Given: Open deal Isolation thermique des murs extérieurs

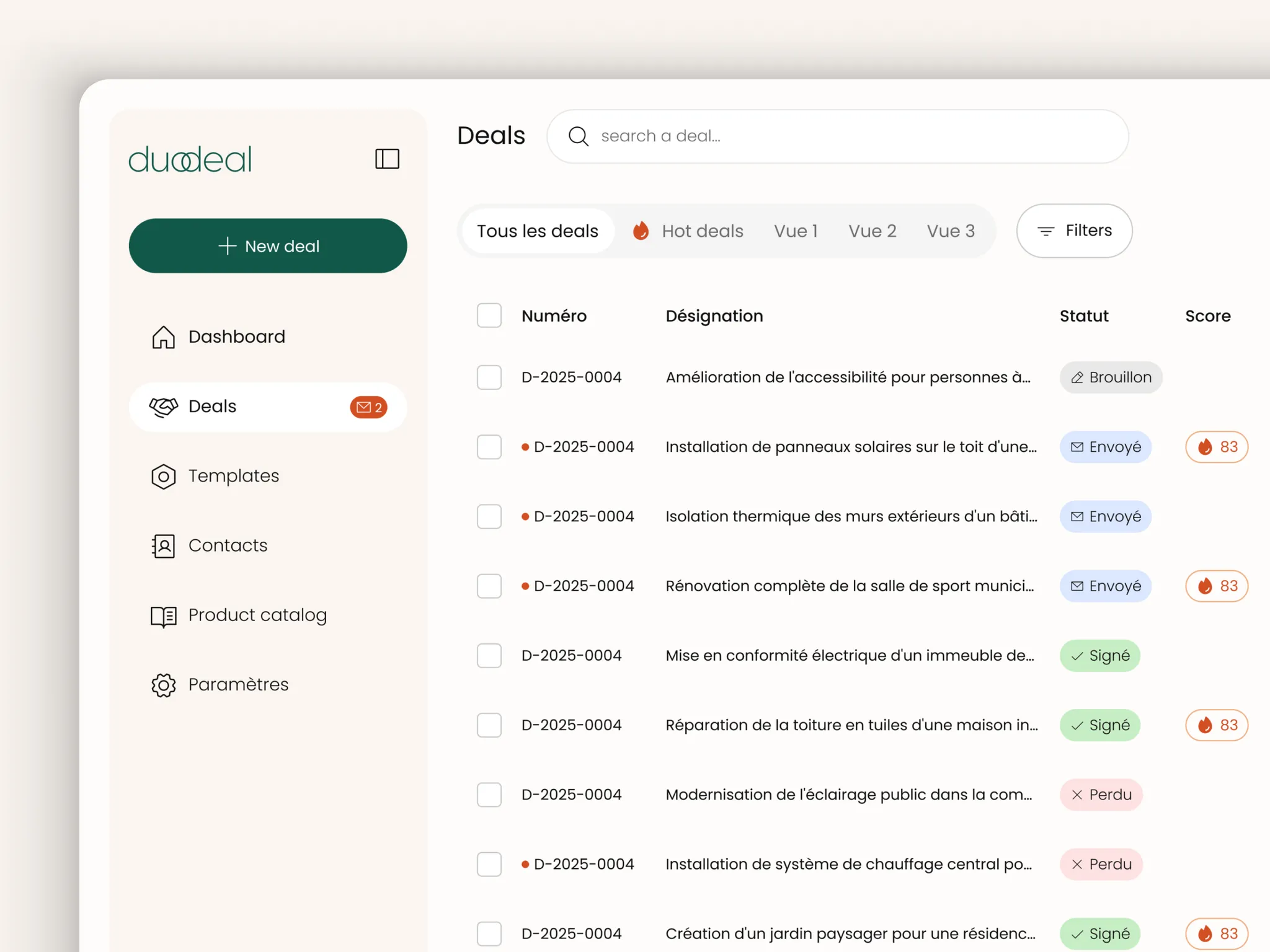Looking at the screenshot, I should [x=851, y=516].
